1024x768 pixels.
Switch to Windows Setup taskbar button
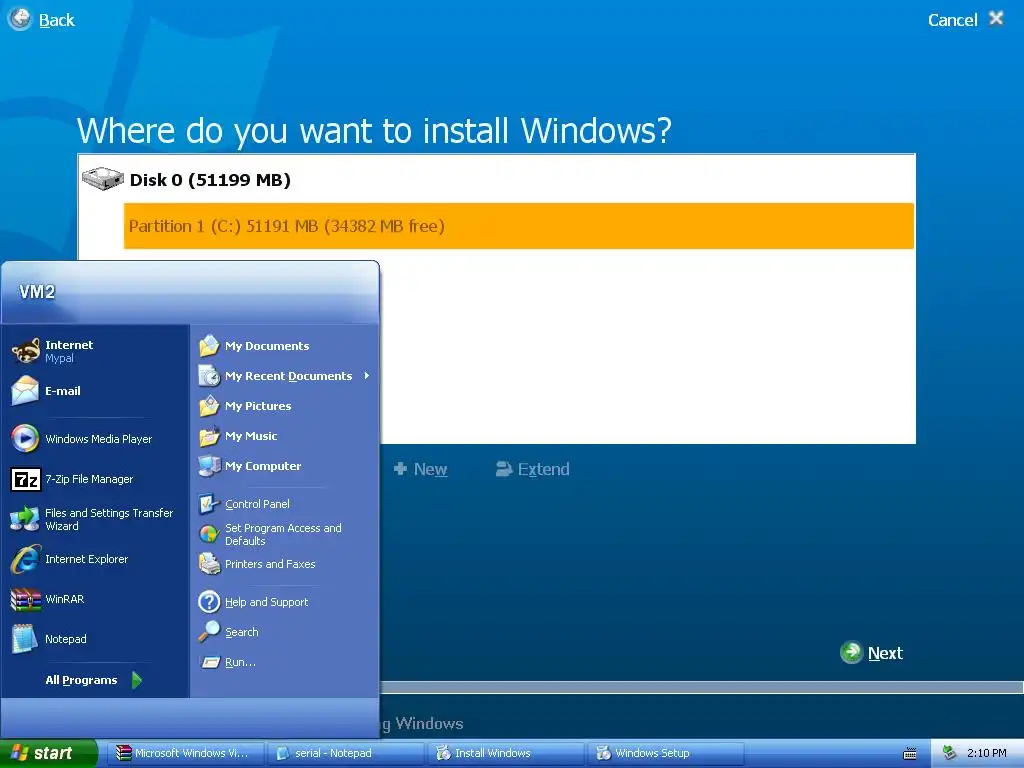[665, 753]
